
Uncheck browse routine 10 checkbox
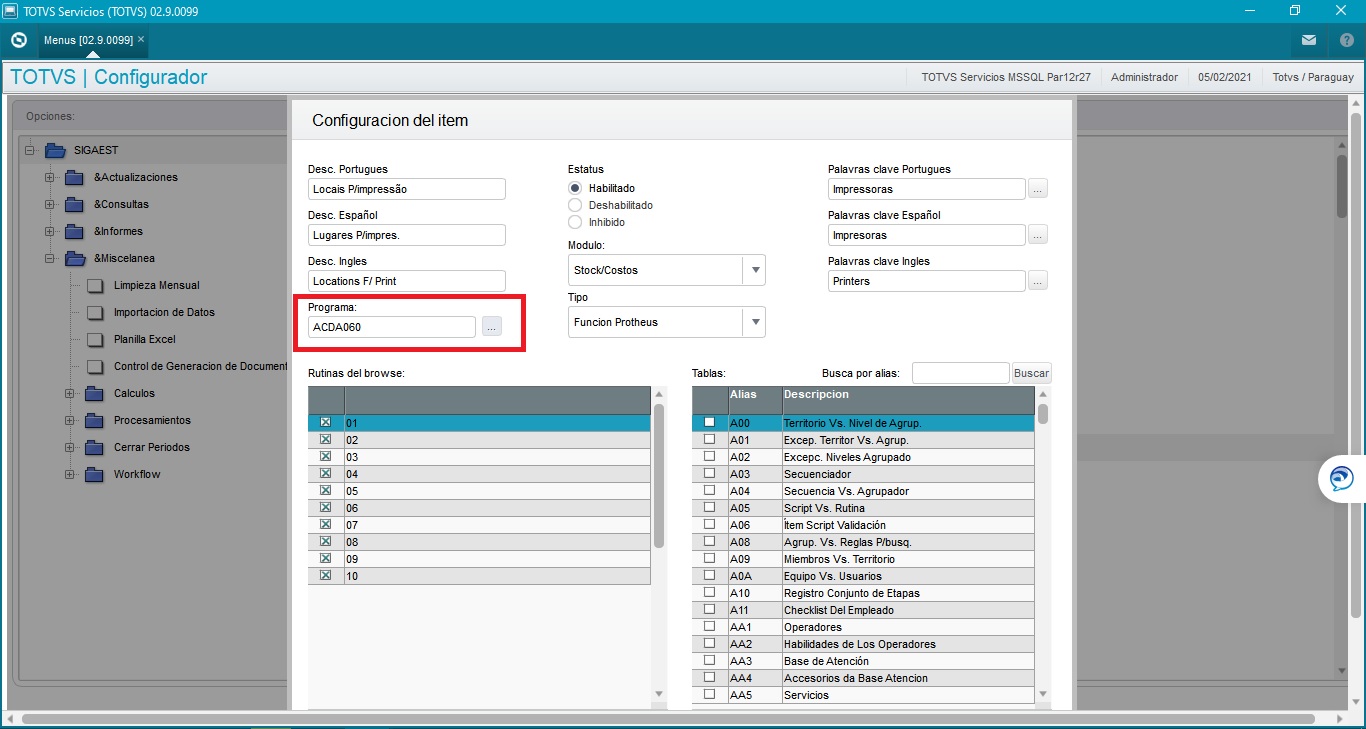point(325,576)
